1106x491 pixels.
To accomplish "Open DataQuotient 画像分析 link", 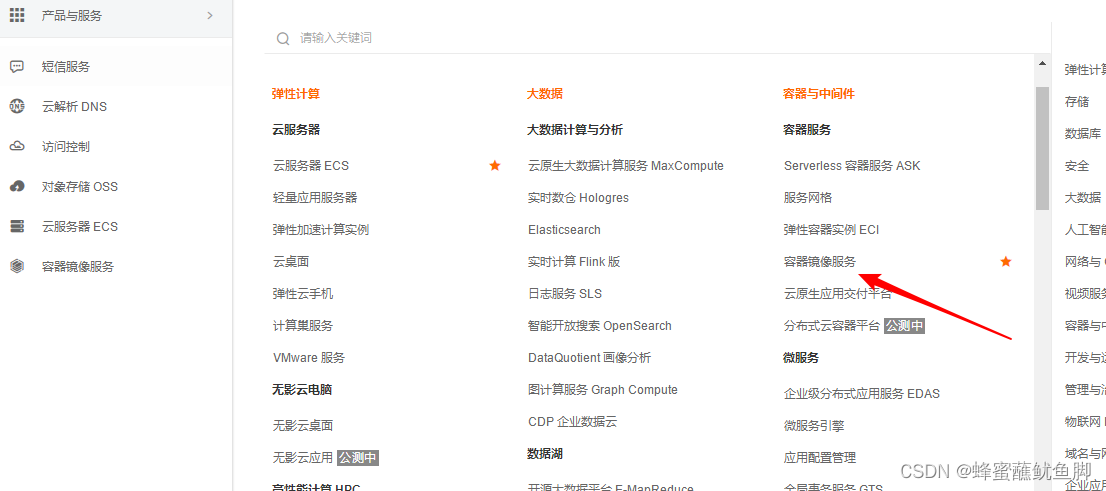I will (590, 358).
